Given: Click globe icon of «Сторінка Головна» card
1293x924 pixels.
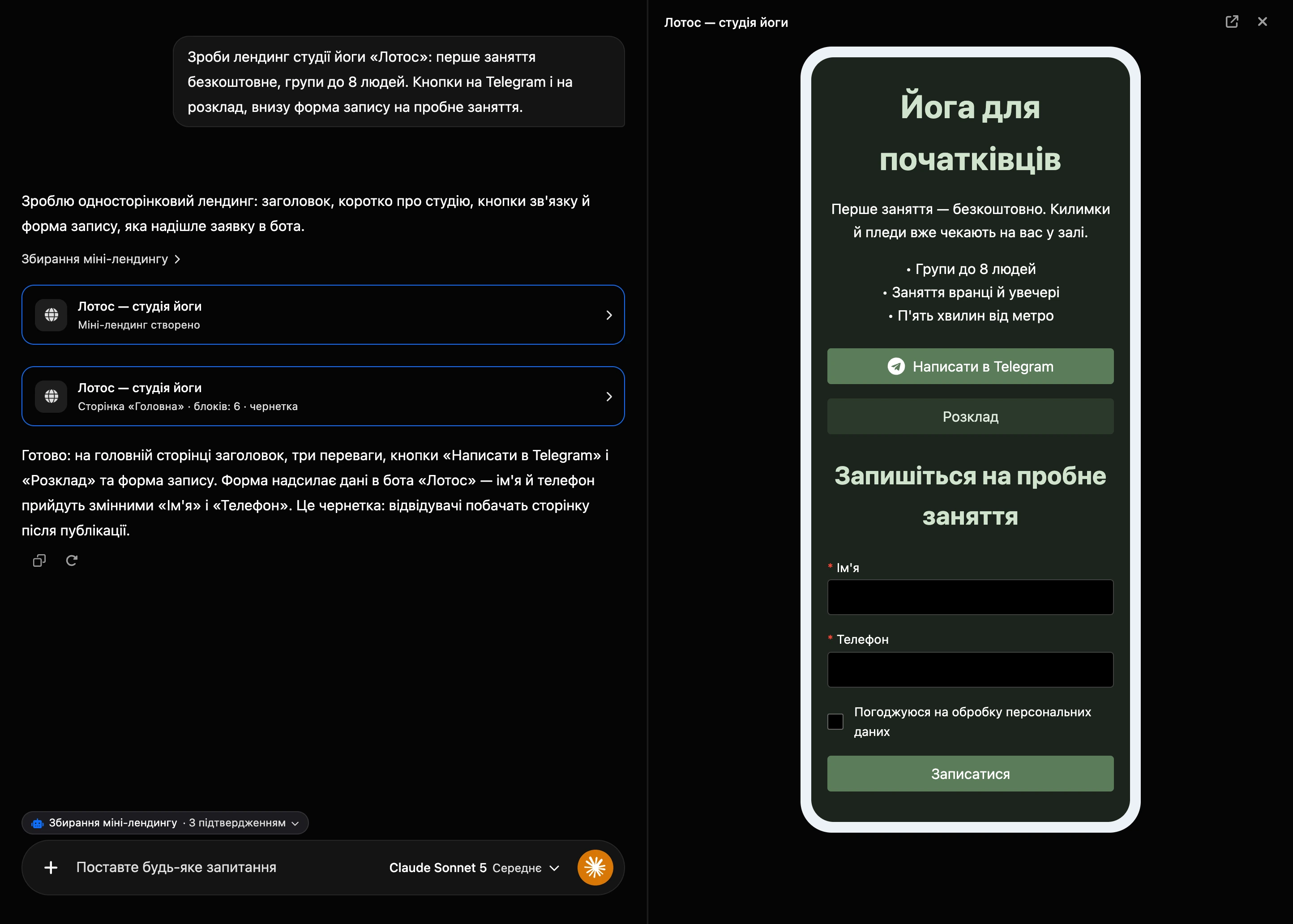Looking at the screenshot, I should pyautogui.click(x=51, y=396).
